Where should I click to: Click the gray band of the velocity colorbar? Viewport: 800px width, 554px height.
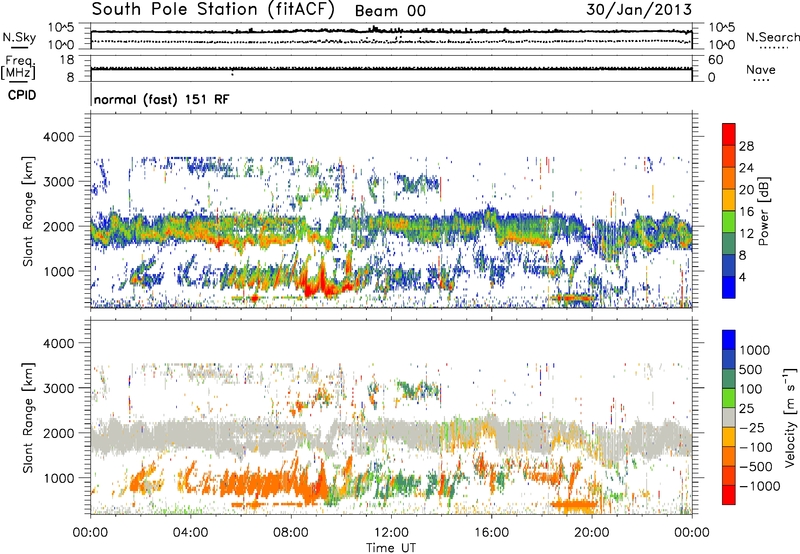coord(729,418)
